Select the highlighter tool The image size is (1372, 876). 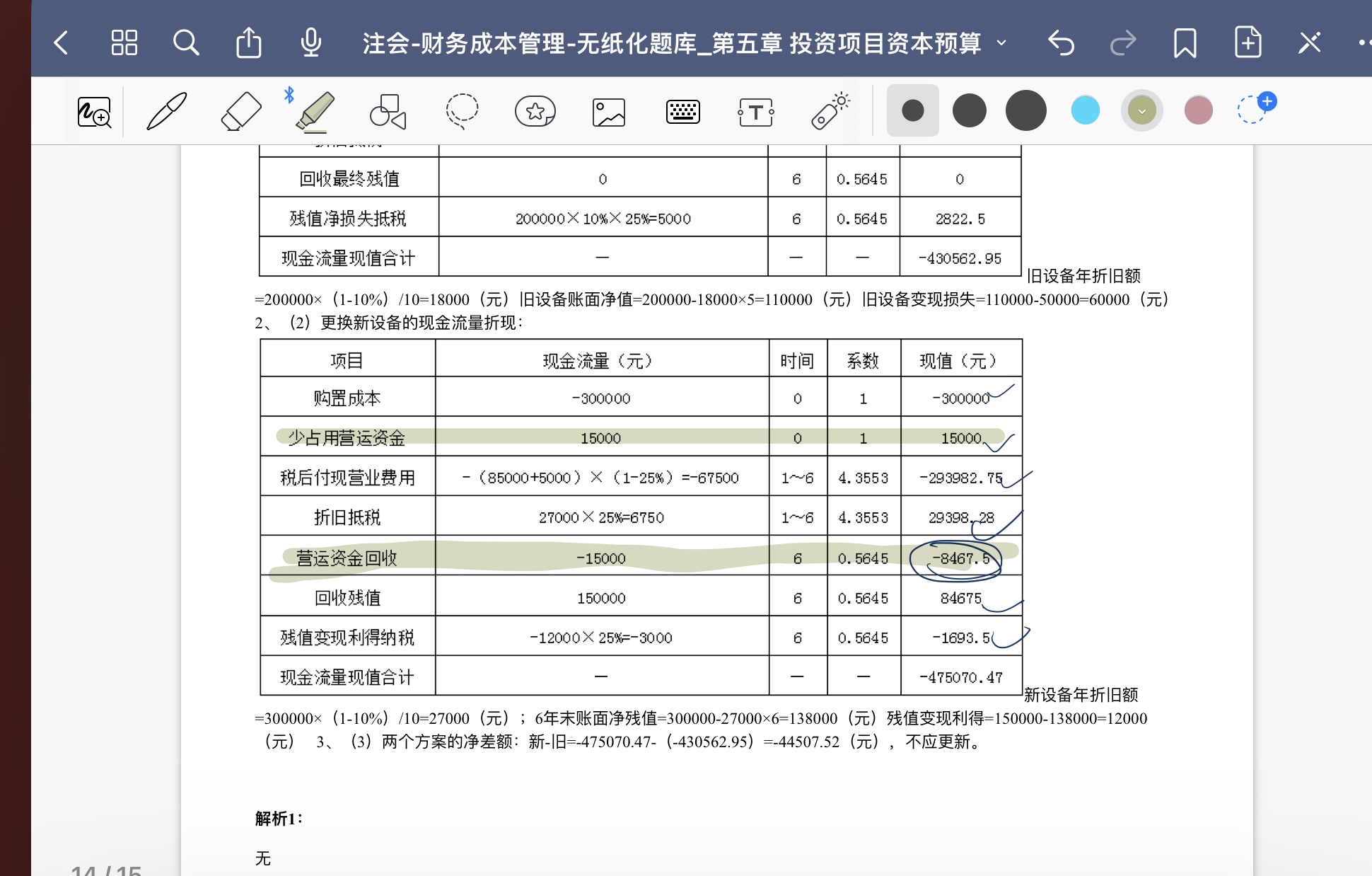tap(315, 111)
